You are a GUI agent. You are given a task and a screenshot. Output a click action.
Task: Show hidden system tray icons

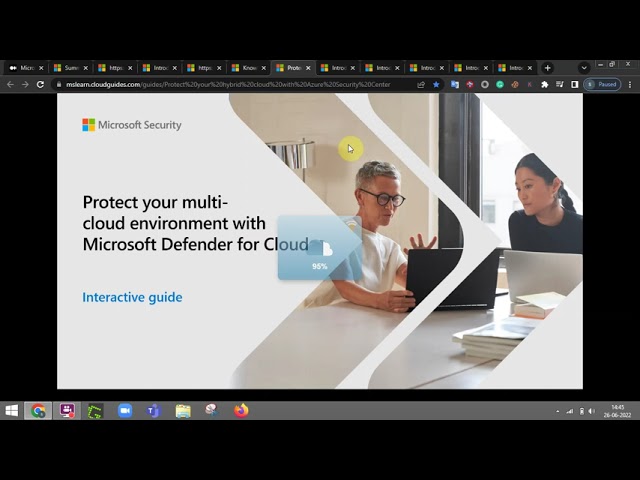558,411
